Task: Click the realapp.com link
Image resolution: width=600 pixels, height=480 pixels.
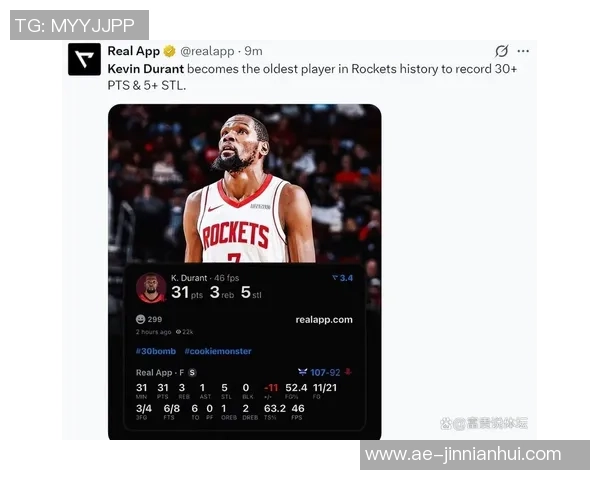Action: coord(324,320)
